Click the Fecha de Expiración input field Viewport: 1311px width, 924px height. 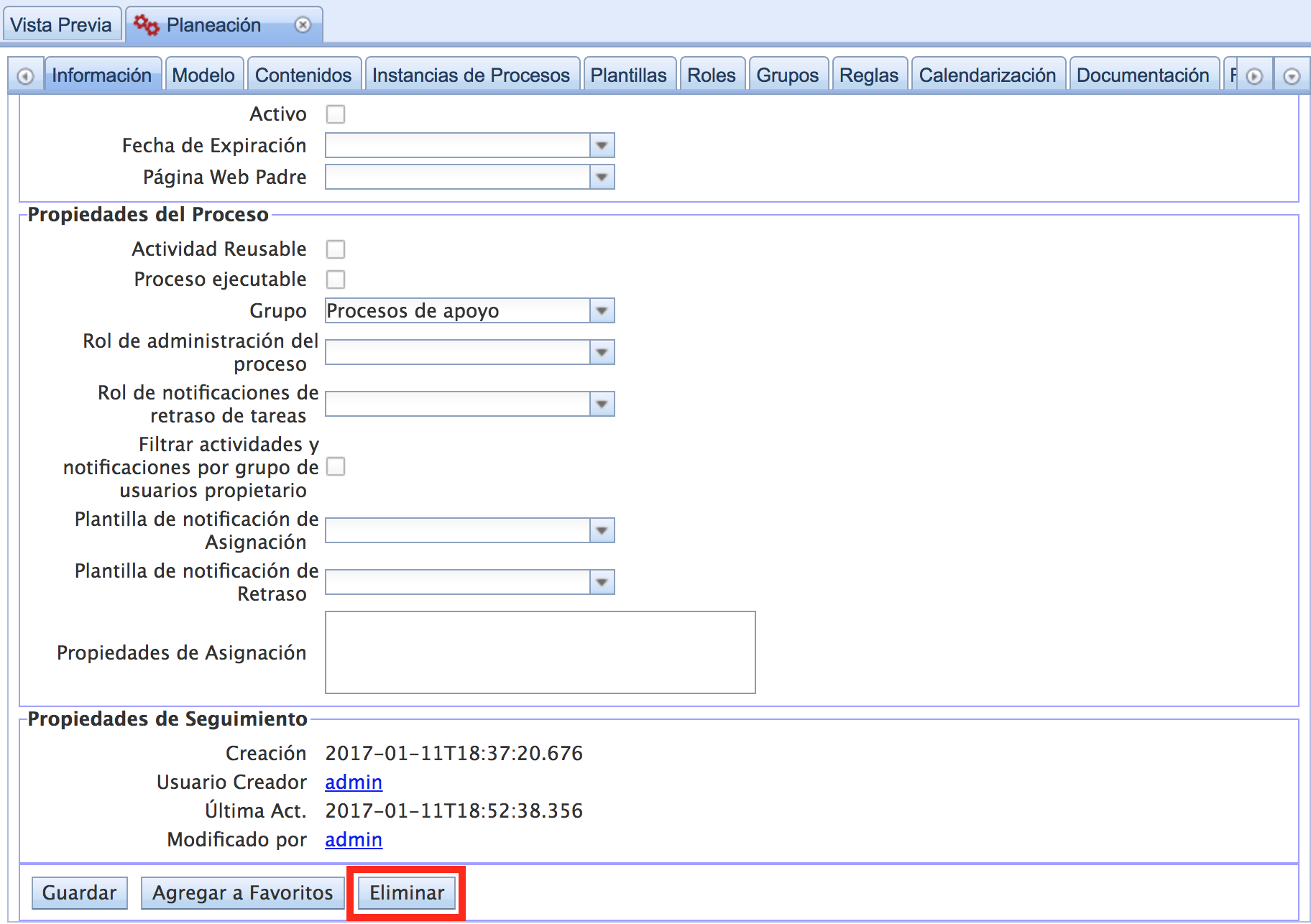click(x=458, y=146)
